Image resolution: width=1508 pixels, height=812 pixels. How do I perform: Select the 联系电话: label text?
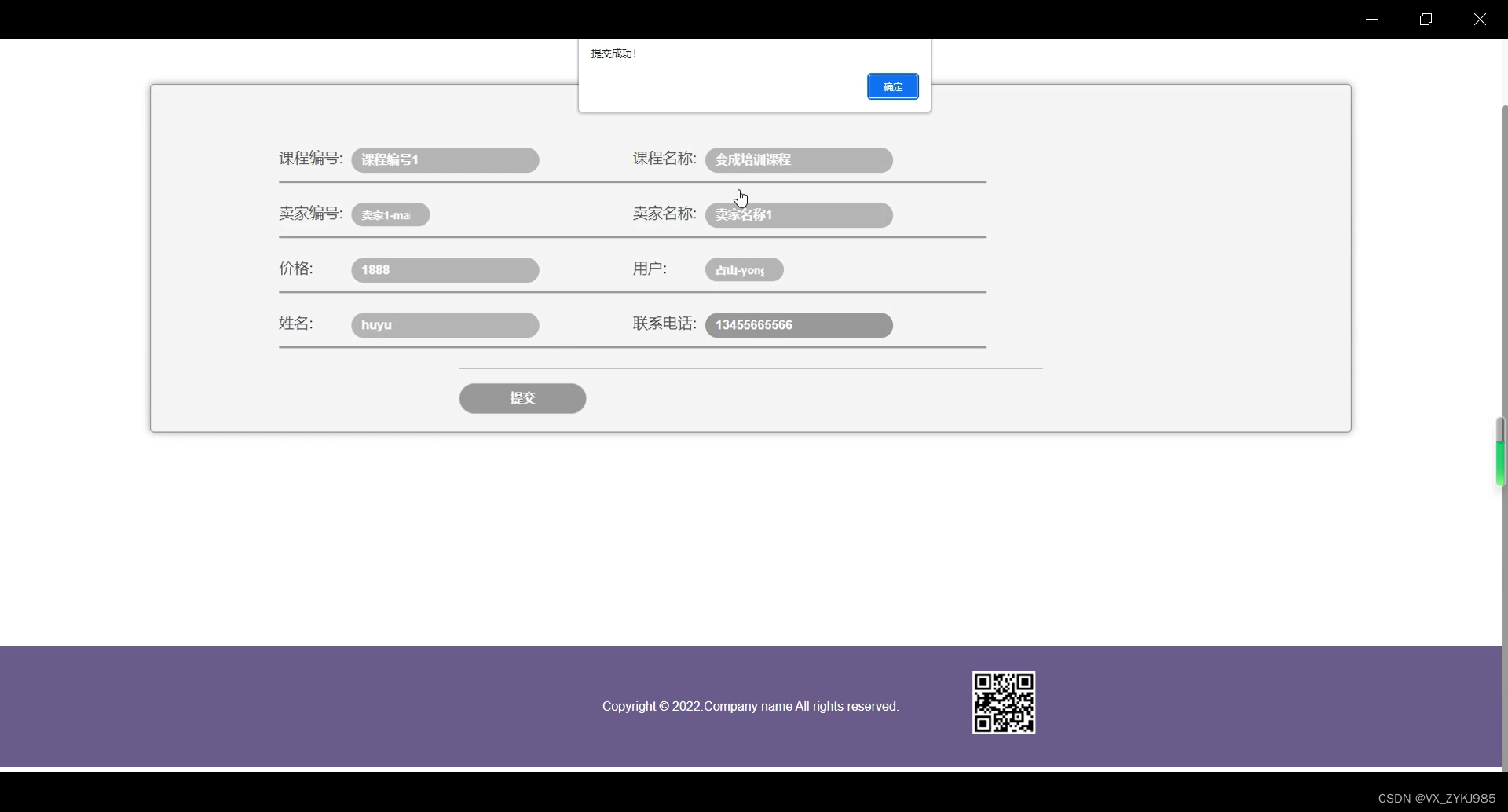tap(664, 324)
